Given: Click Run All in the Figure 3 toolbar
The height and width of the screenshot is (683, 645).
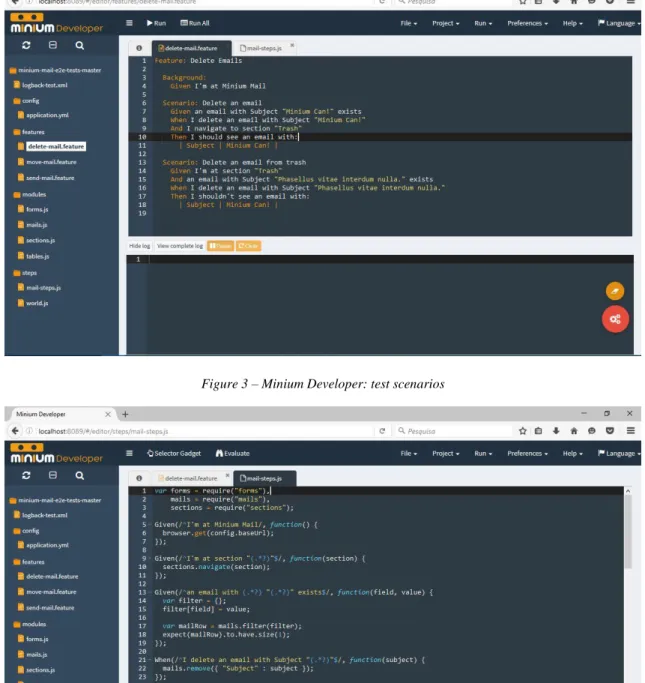Looking at the screenshot, I should point(195,23).
